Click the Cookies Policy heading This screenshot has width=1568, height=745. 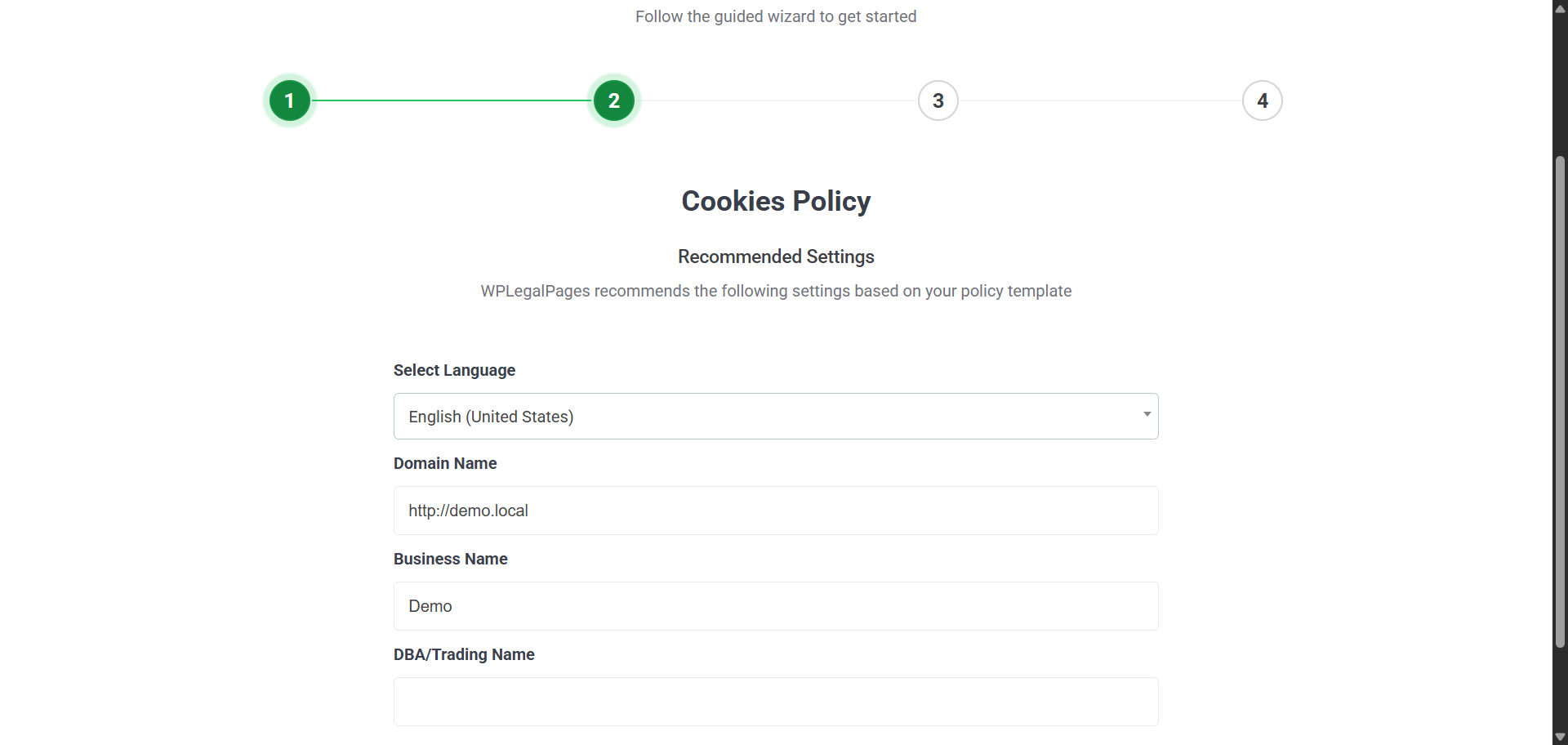point(776,201)
